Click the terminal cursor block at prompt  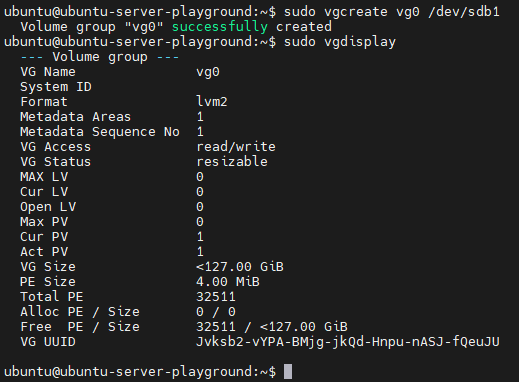coord(288,372)
